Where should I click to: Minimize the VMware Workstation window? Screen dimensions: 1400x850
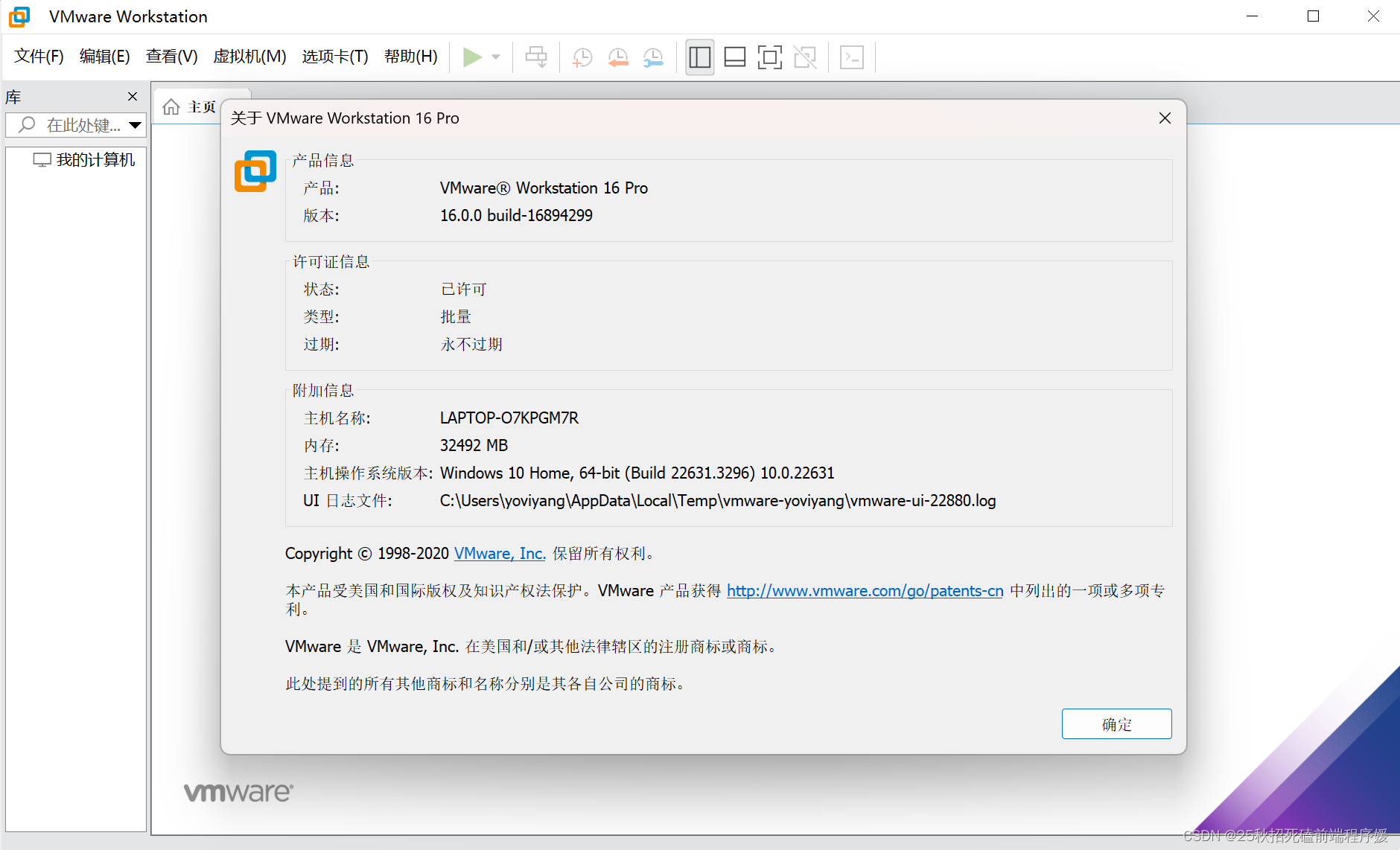pos(1252,16)
